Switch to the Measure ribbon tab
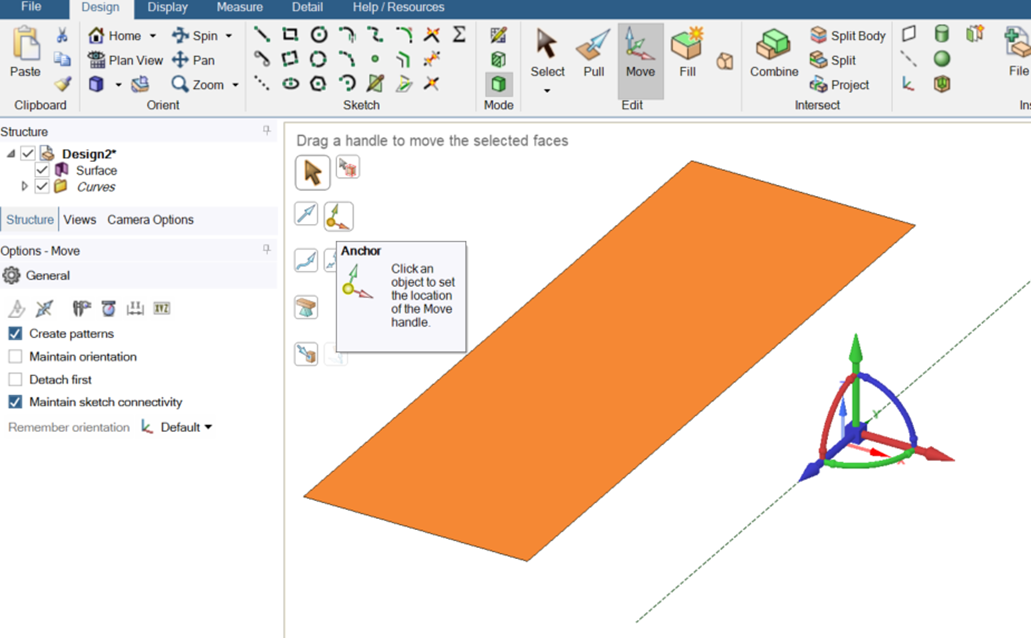The image size is (1031, 638). tap(239, 7)
